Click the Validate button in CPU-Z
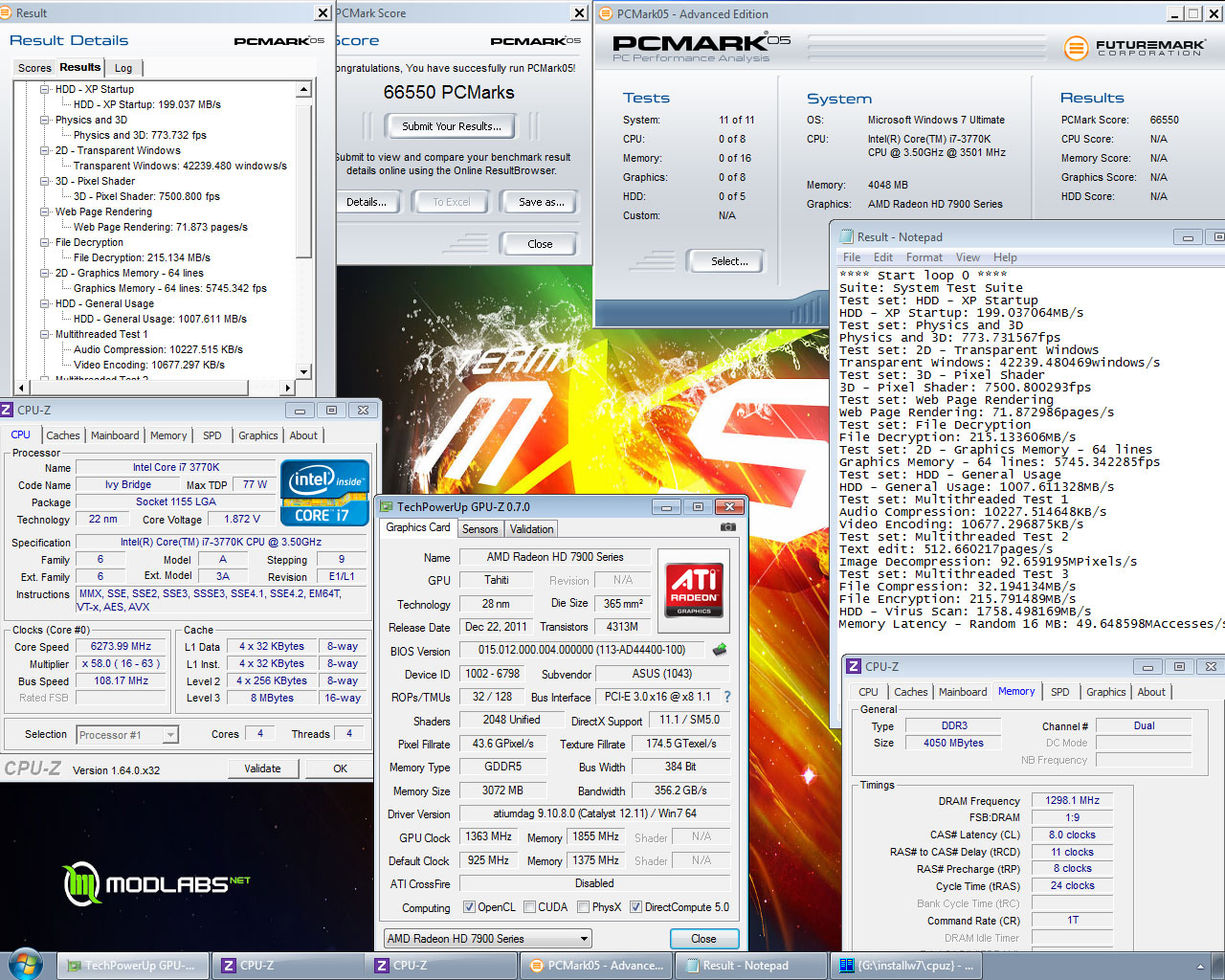 tap(262, 768)
